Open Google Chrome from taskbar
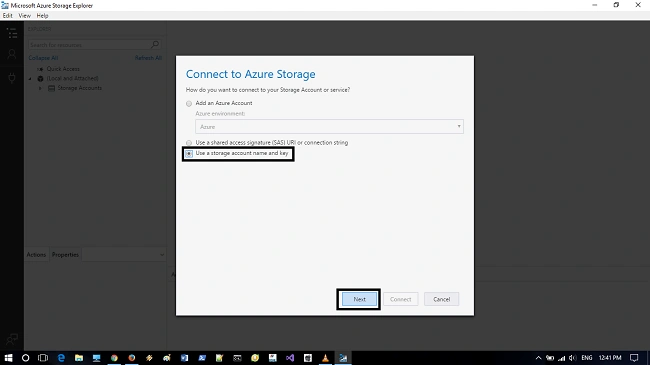 pos(114,358)
